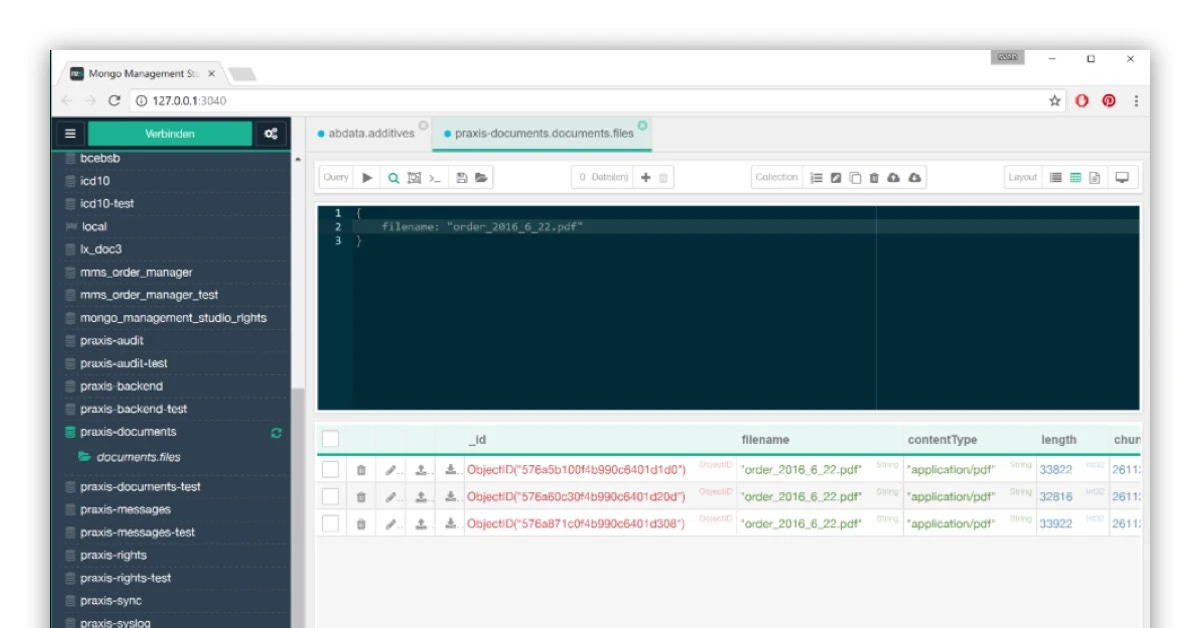This screenshot has height=628, width=1200.
Task: Add a new document with the plus icon
Action: (646, 178)
